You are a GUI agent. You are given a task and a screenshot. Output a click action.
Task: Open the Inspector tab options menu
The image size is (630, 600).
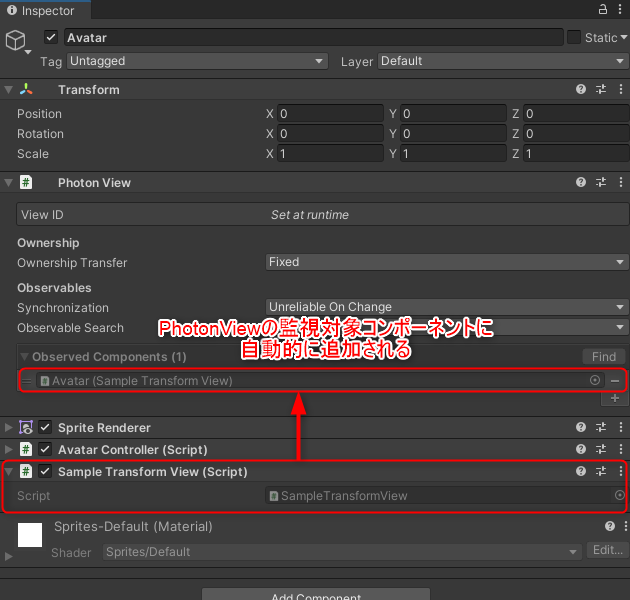click(x=620, y=9)
